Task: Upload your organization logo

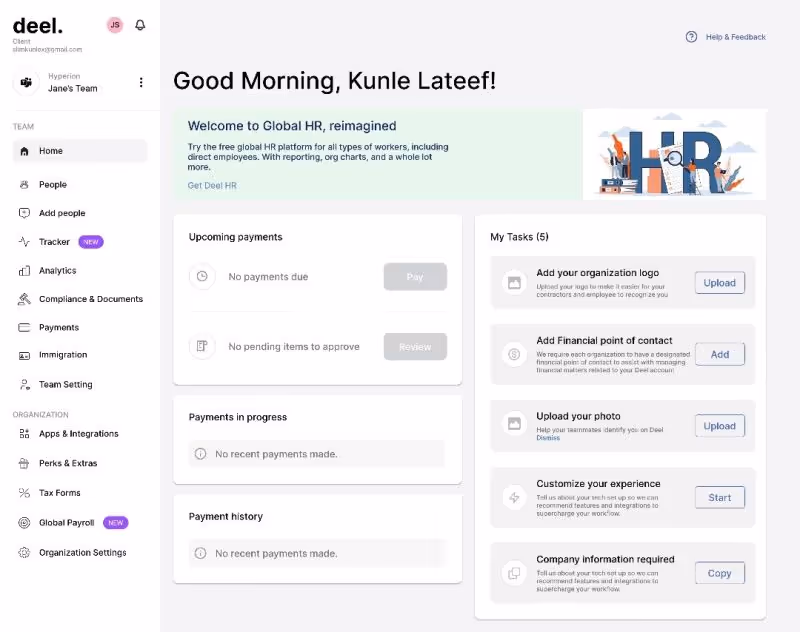Action: (x=719, y=282)
